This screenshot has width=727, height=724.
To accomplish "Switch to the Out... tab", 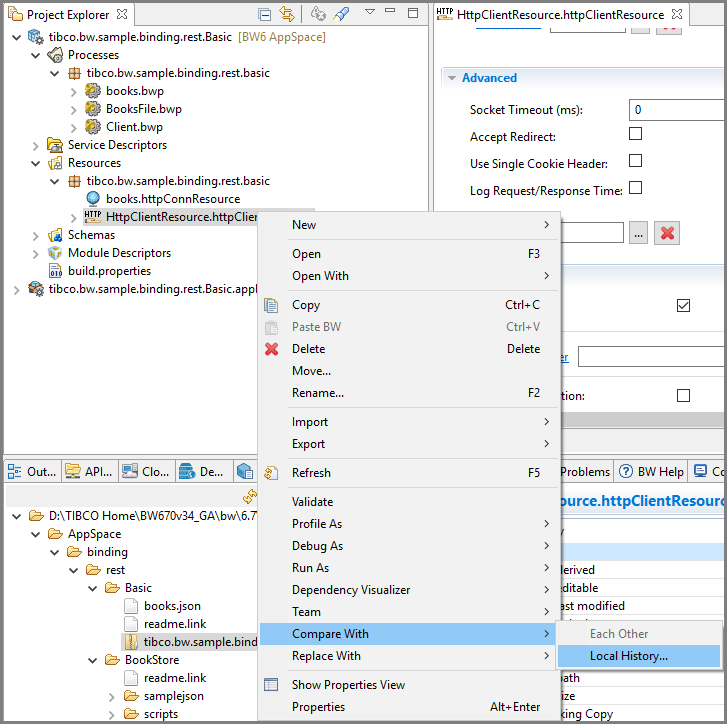I will tap(32, 471).
